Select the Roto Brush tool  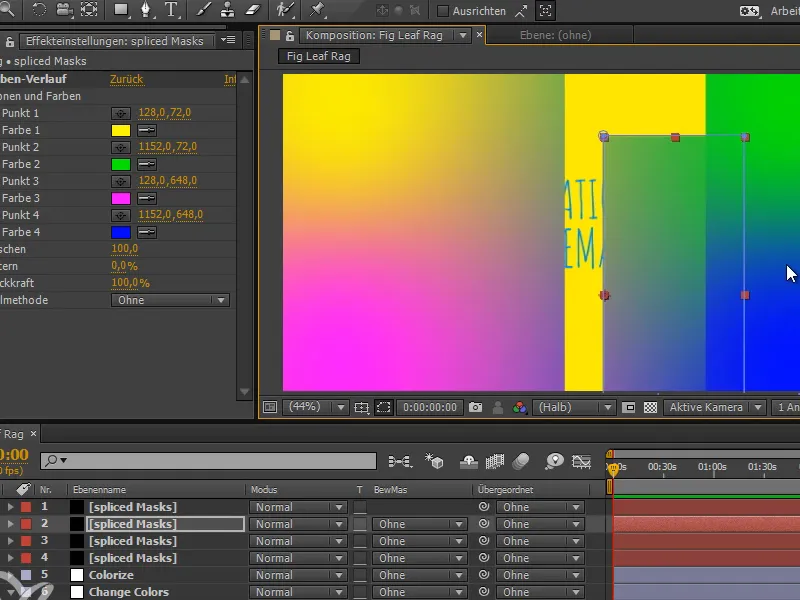coord(285,9)
